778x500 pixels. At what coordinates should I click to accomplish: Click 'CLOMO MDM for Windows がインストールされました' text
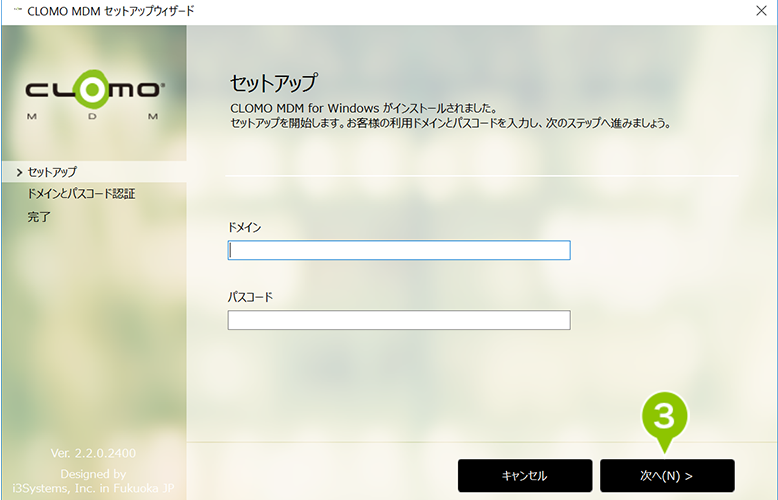tap(363, 108)
